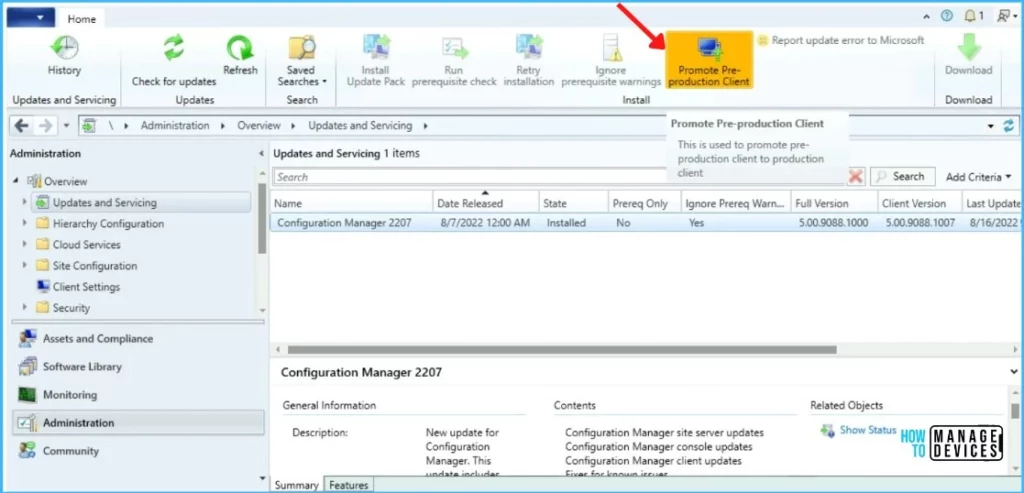
Task: Collapse details pane chevron
Action: click(x=1012, y=372)
